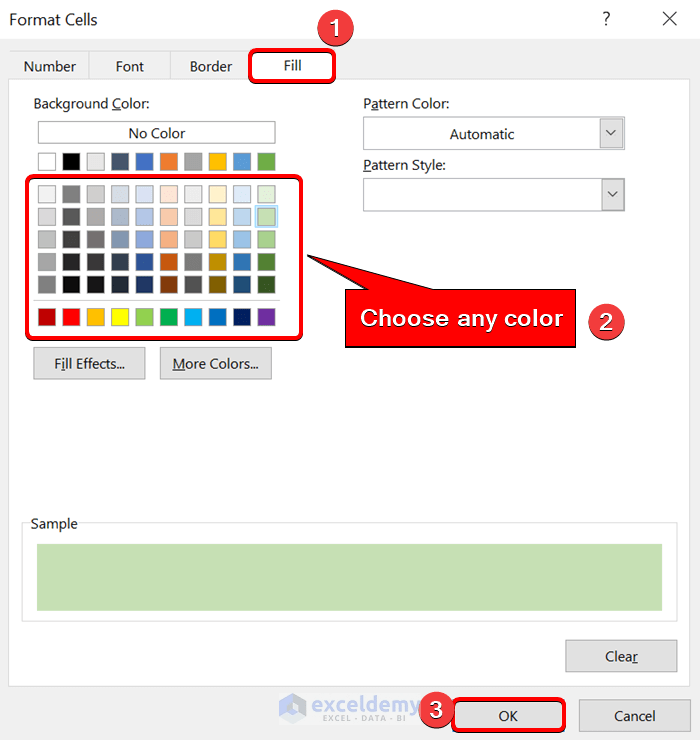Screen dimensions: 700x740
Task: Select the darkest green shade swatch
Action: [x=266, y=285]
